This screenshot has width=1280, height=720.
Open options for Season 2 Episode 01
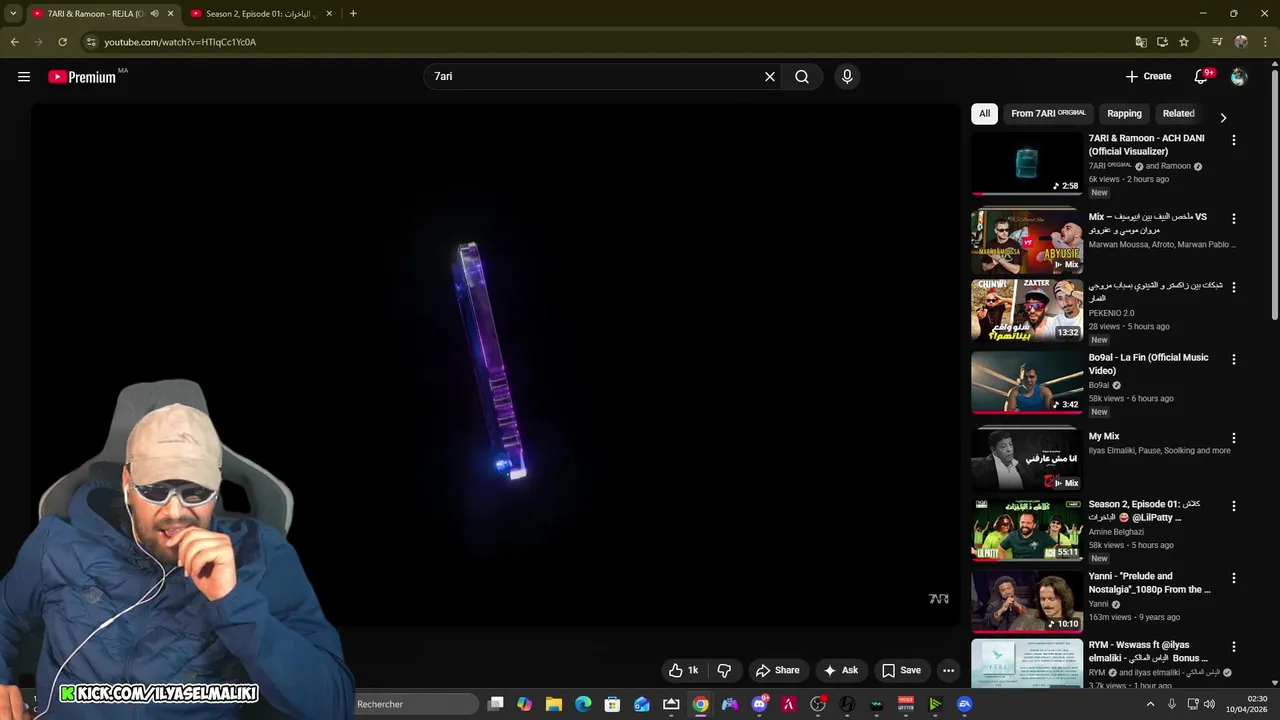coord(1233,506)
